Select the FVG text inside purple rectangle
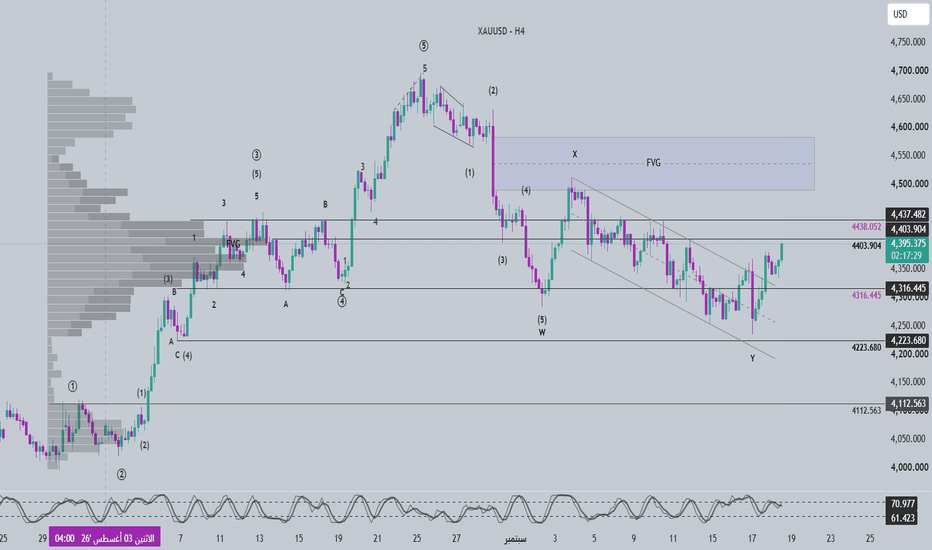Screen dimensions: 932x550 653,162
